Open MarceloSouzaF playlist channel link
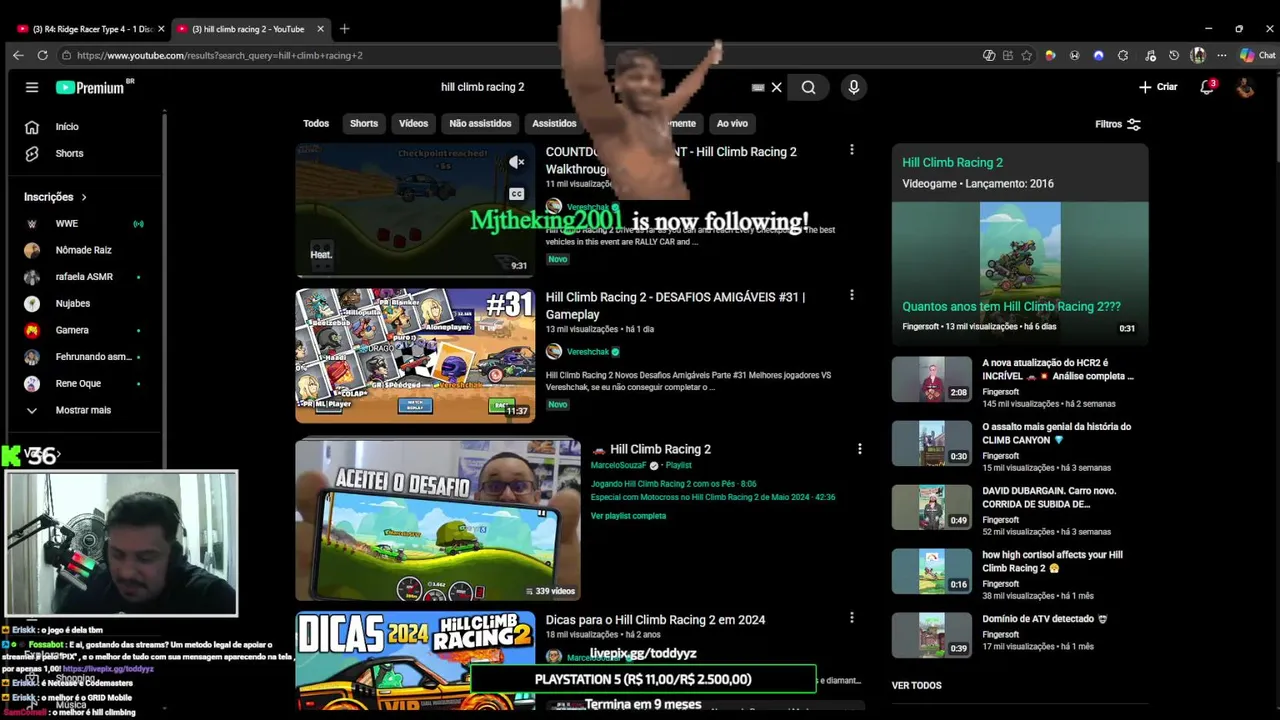Image resolution: width=1280 pixels, height=720 pixels. 619,466
